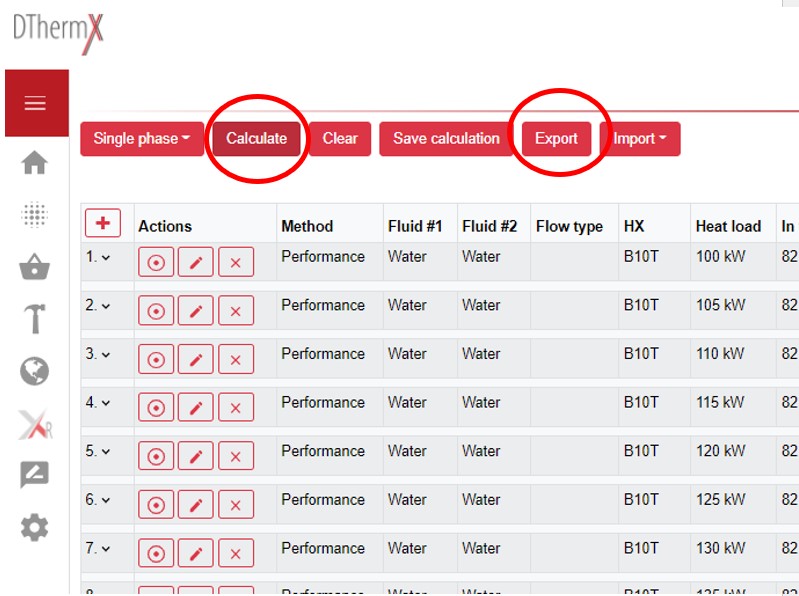Viewport: 799px width, 596px height.
Task: Select the target circle icon for row 7
Action: coord(156,553)
